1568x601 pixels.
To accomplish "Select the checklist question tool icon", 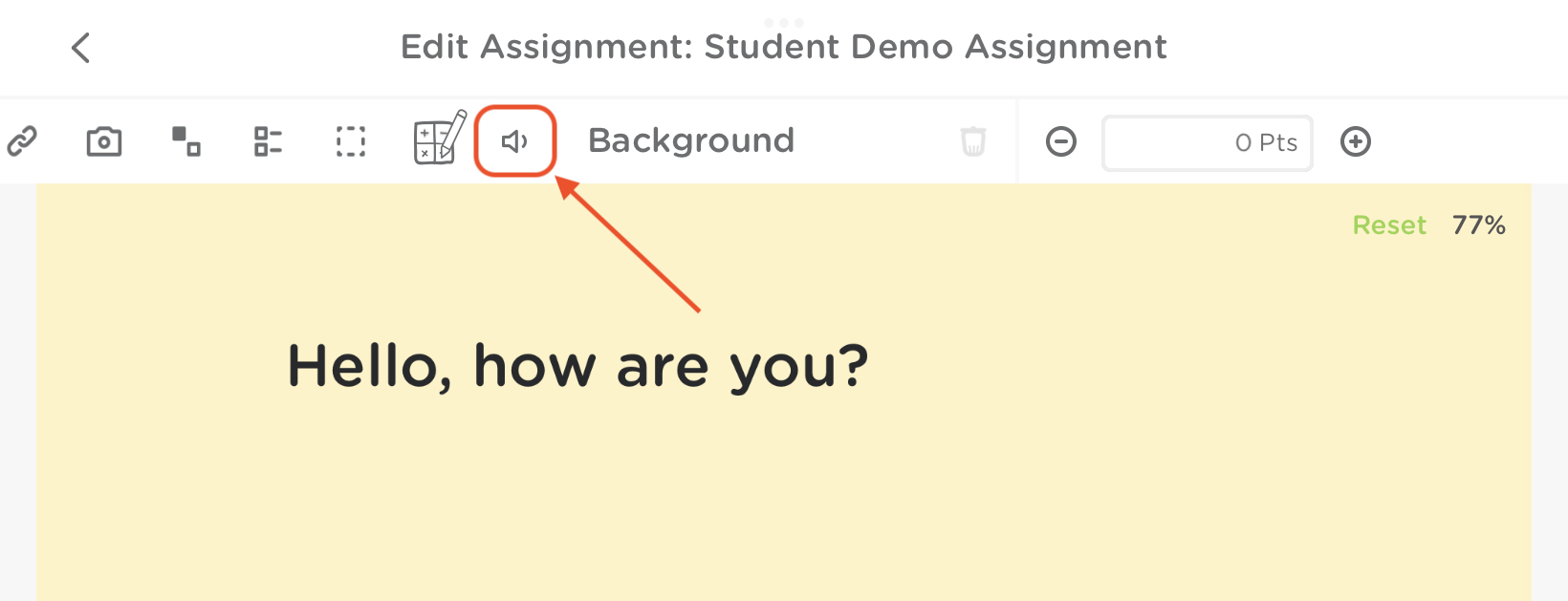I will tap(268, 141).
